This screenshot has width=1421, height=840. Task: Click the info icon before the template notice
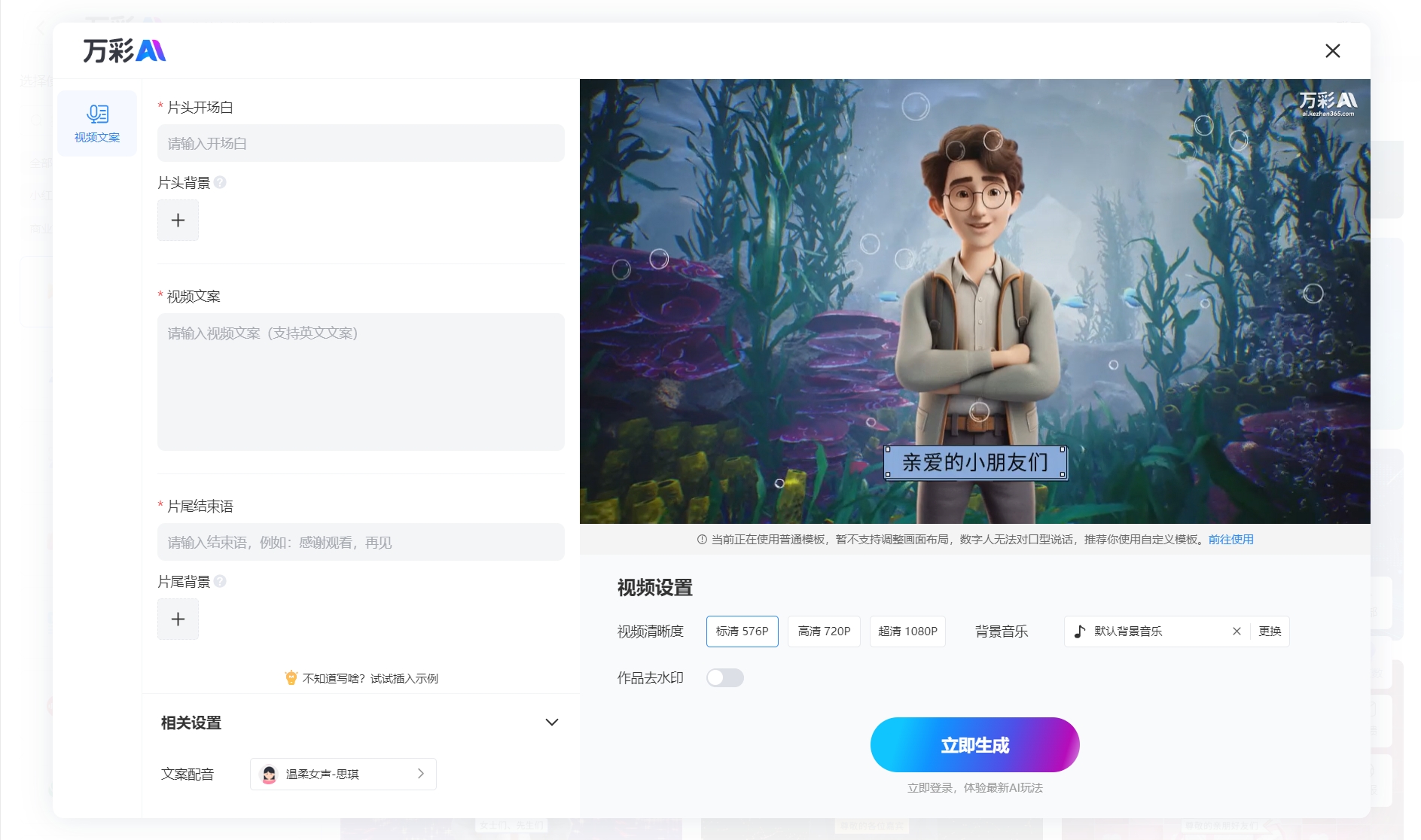pos(702,539)
